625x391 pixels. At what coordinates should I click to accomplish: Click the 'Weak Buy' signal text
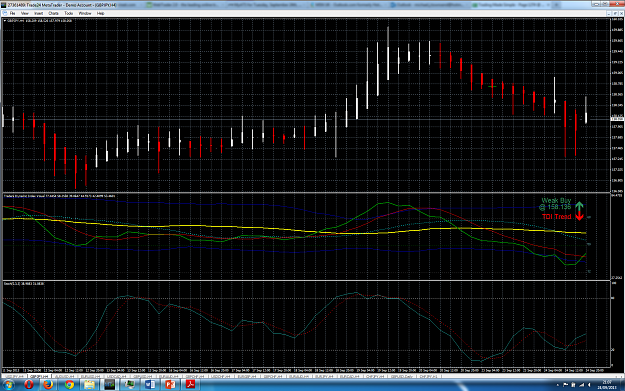(x=556, y=200)
